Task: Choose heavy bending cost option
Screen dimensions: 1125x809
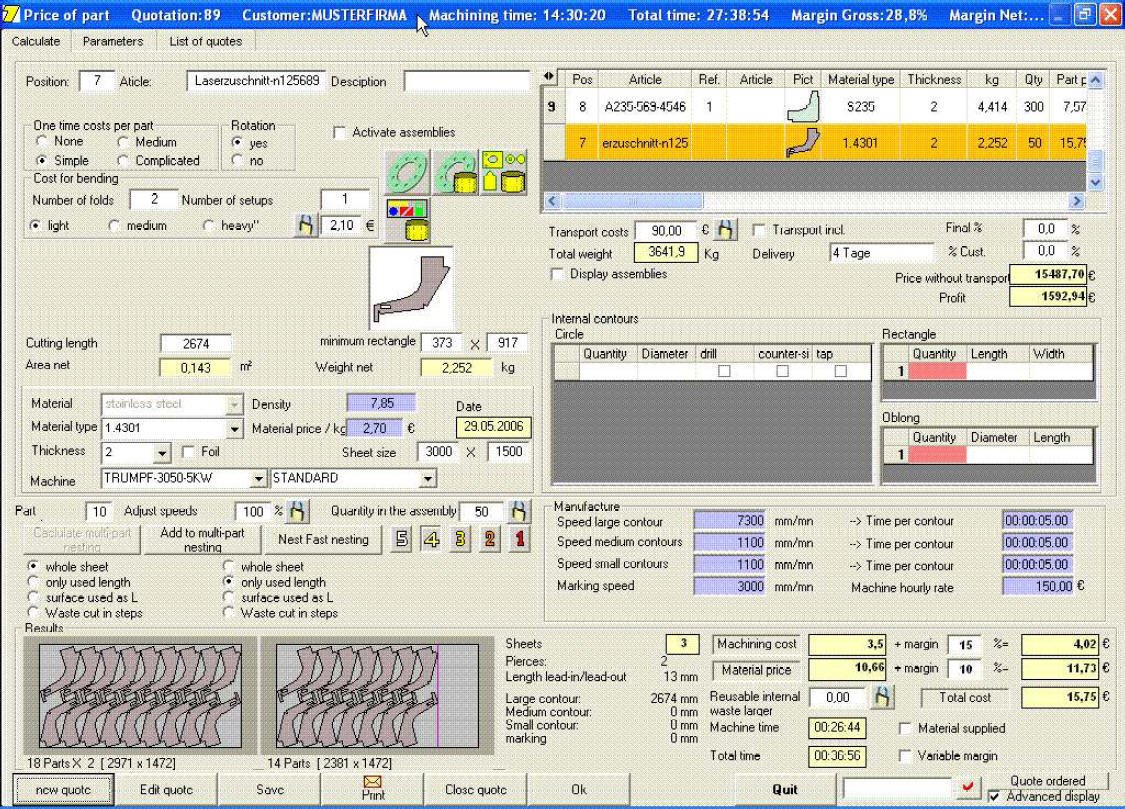Action: point(209,225)
